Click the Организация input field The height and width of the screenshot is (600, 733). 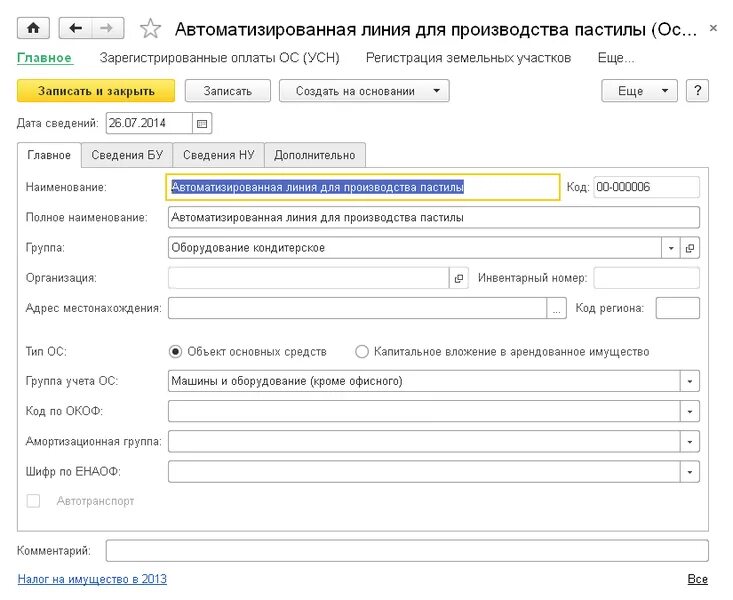pyautogui.click(x=309, y=278)
